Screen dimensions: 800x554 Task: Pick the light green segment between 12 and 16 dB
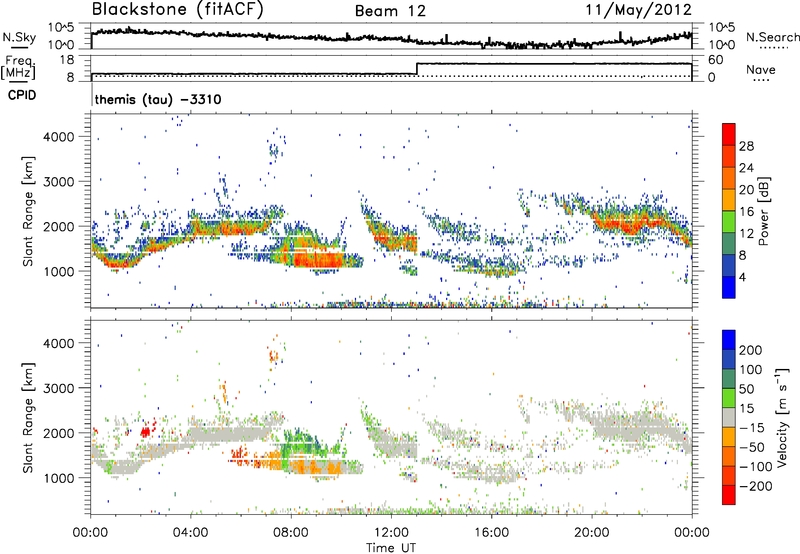click(729, 222)
